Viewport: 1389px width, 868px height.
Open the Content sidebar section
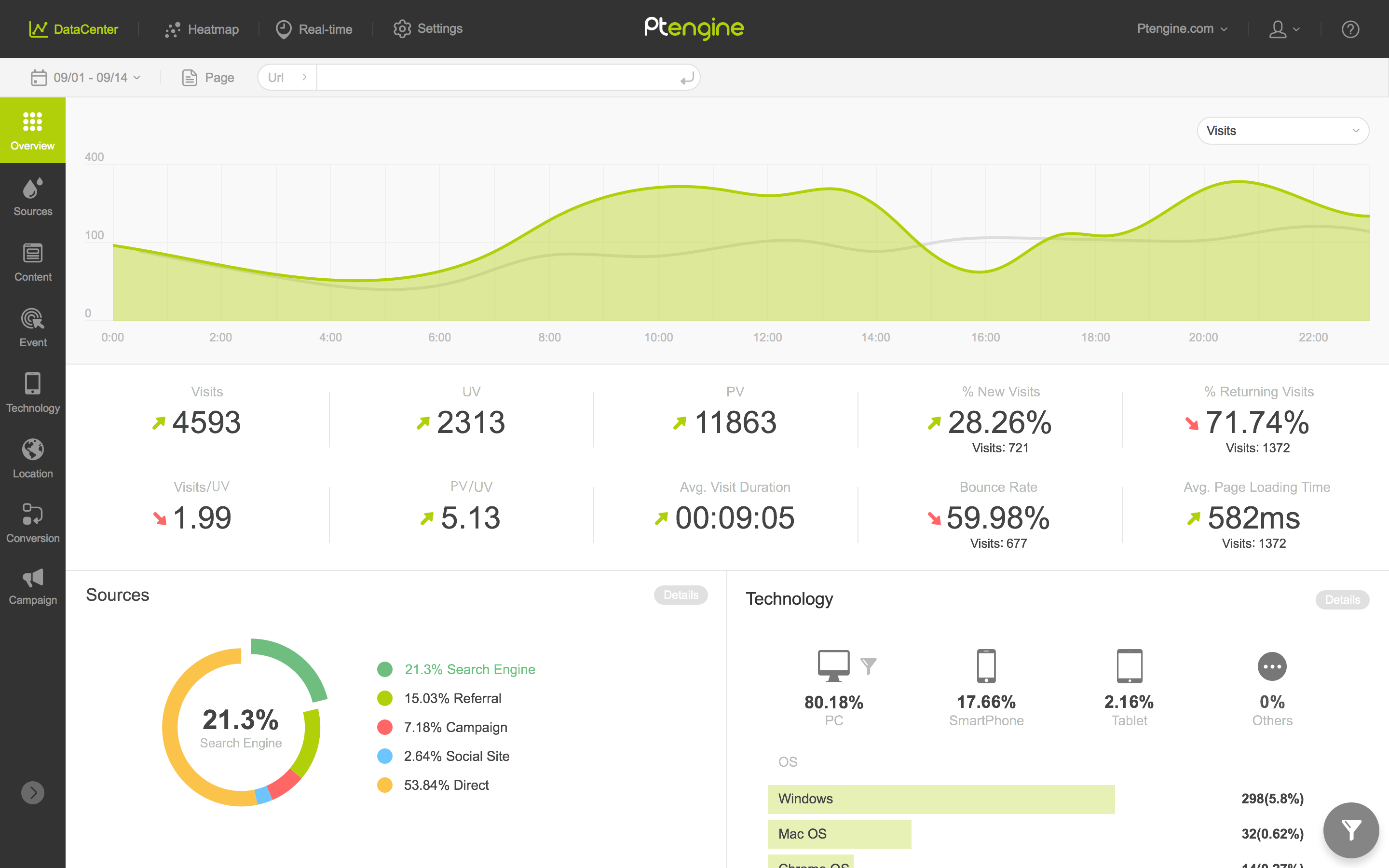pyautogui.click(x=33, y=262)
